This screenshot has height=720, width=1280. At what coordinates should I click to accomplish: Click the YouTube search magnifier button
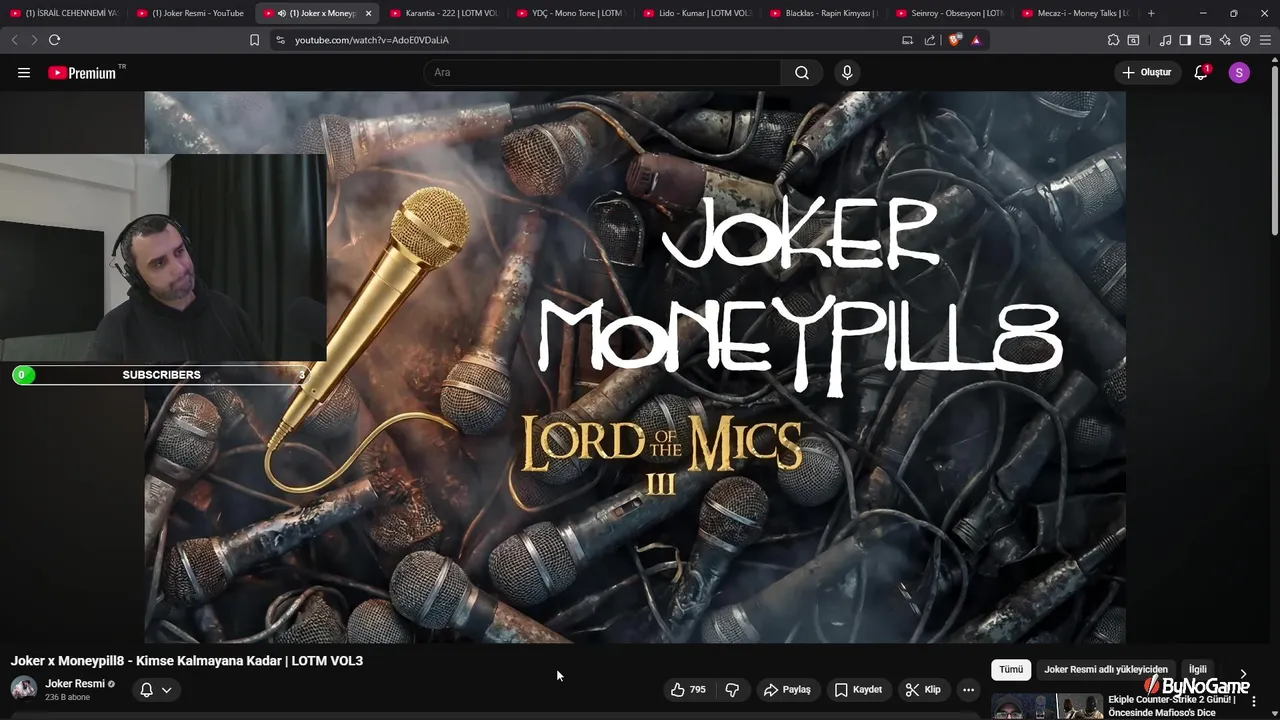[802, 72]
